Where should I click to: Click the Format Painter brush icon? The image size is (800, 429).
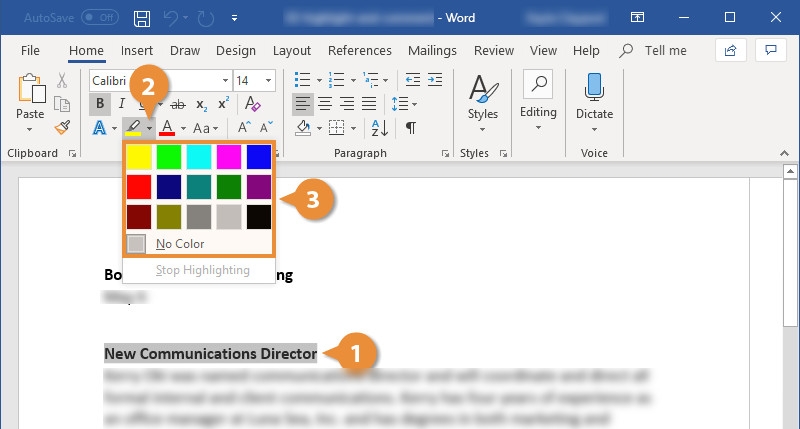62,127
